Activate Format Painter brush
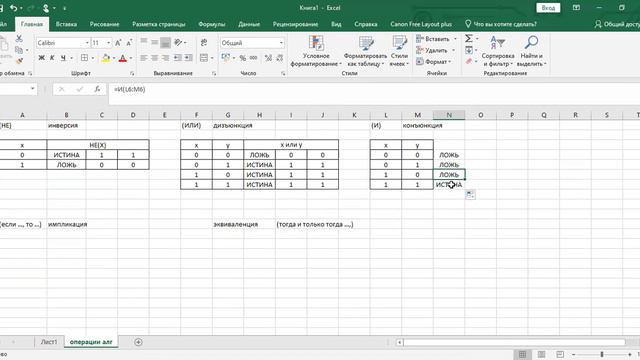This screenshot has height=360, width=640. click(x=19, y=61)
